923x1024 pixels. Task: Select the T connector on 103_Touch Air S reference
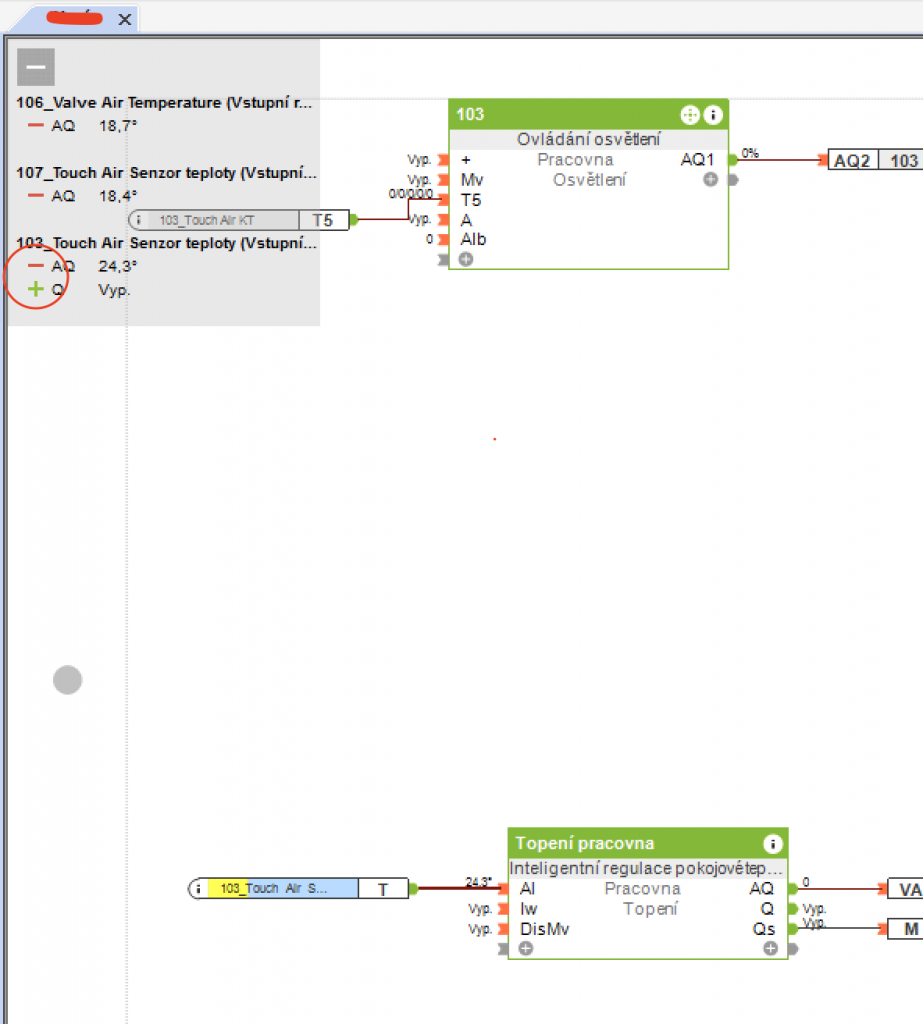(x=383, y=888)
